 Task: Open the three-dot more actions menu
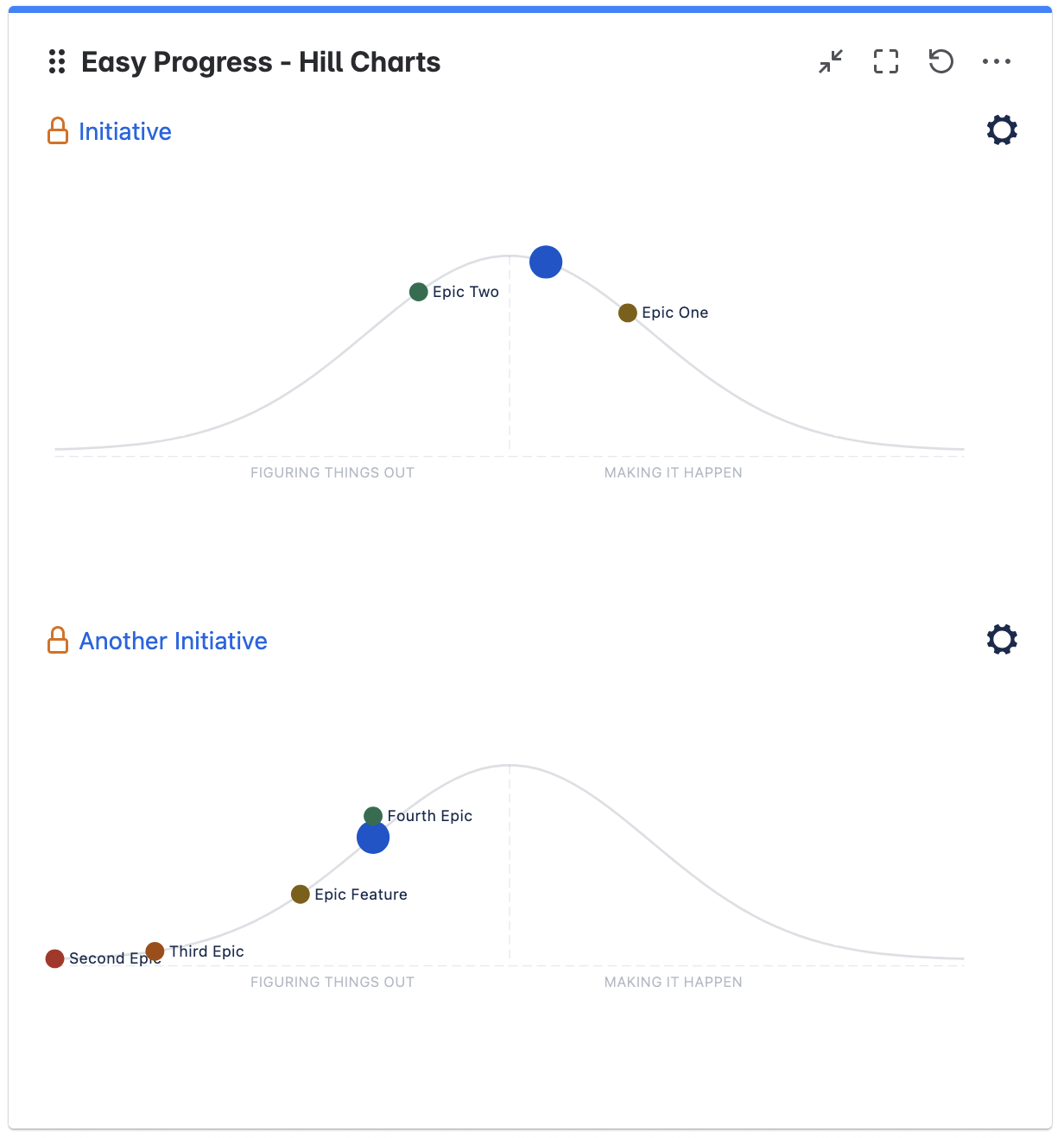pyautogui.click(x=997, y=61)
